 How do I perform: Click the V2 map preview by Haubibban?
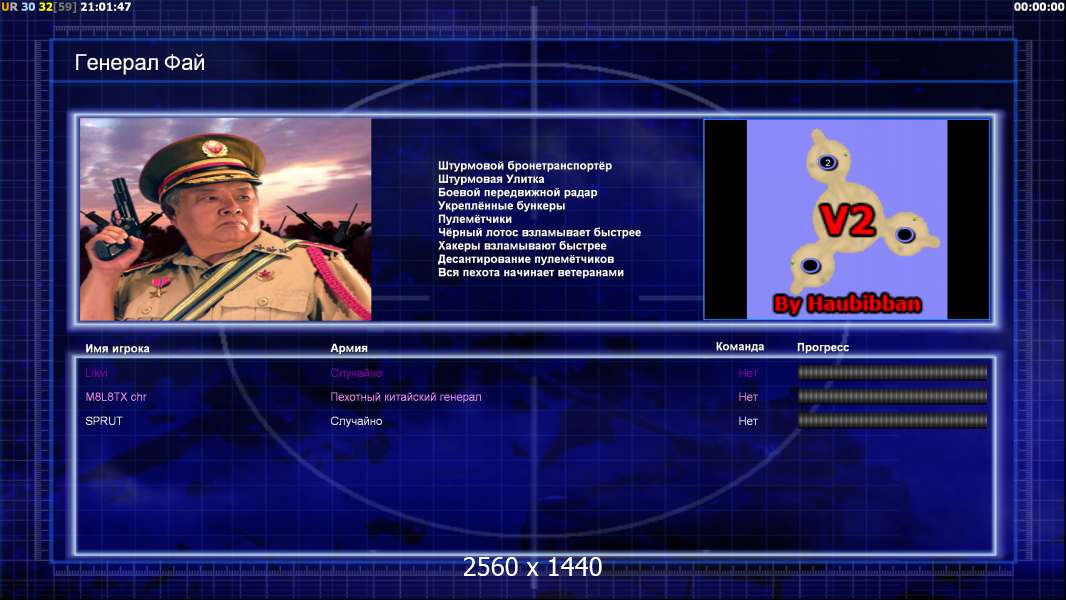[x=846, y=219]
